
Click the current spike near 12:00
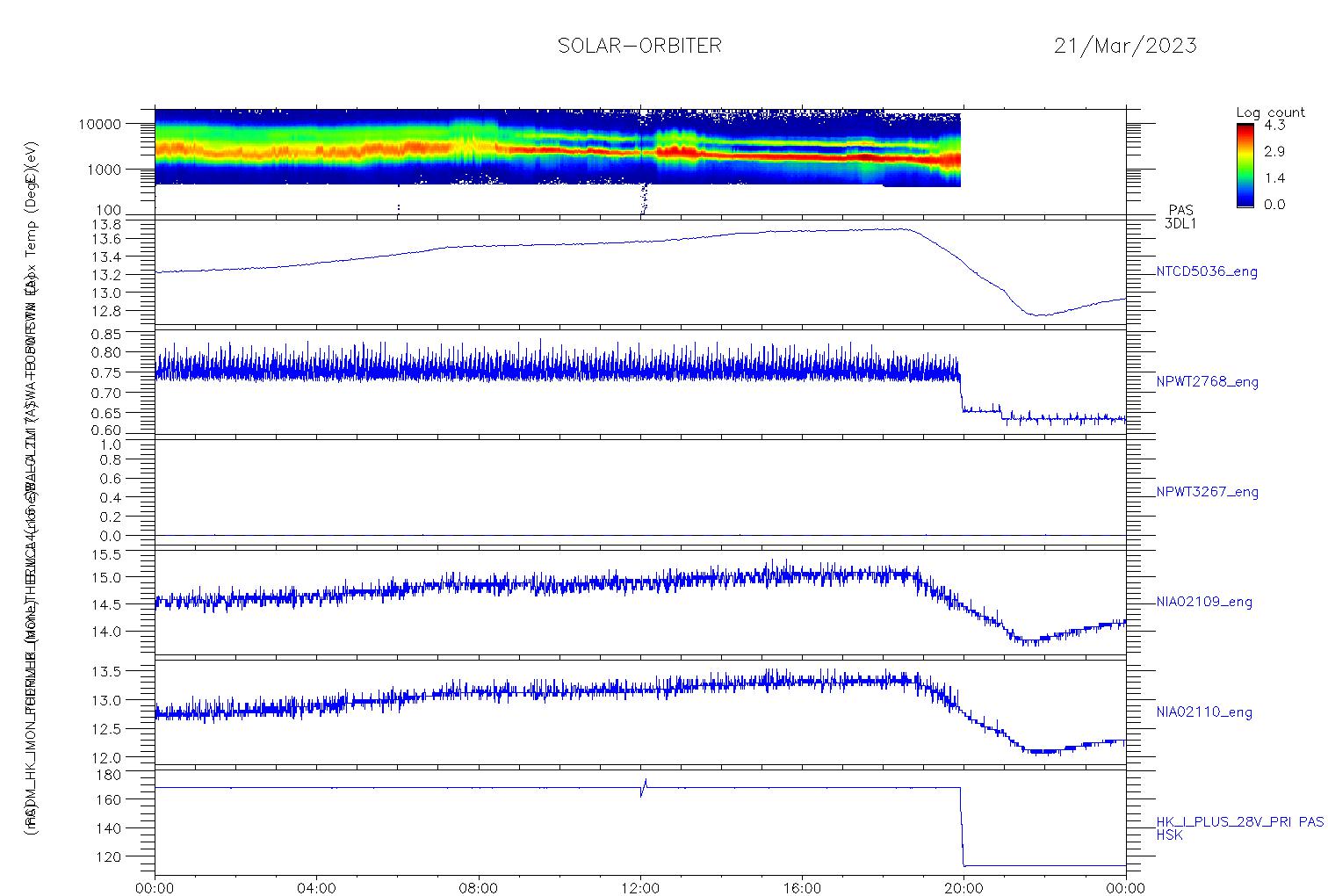point(644,787)
